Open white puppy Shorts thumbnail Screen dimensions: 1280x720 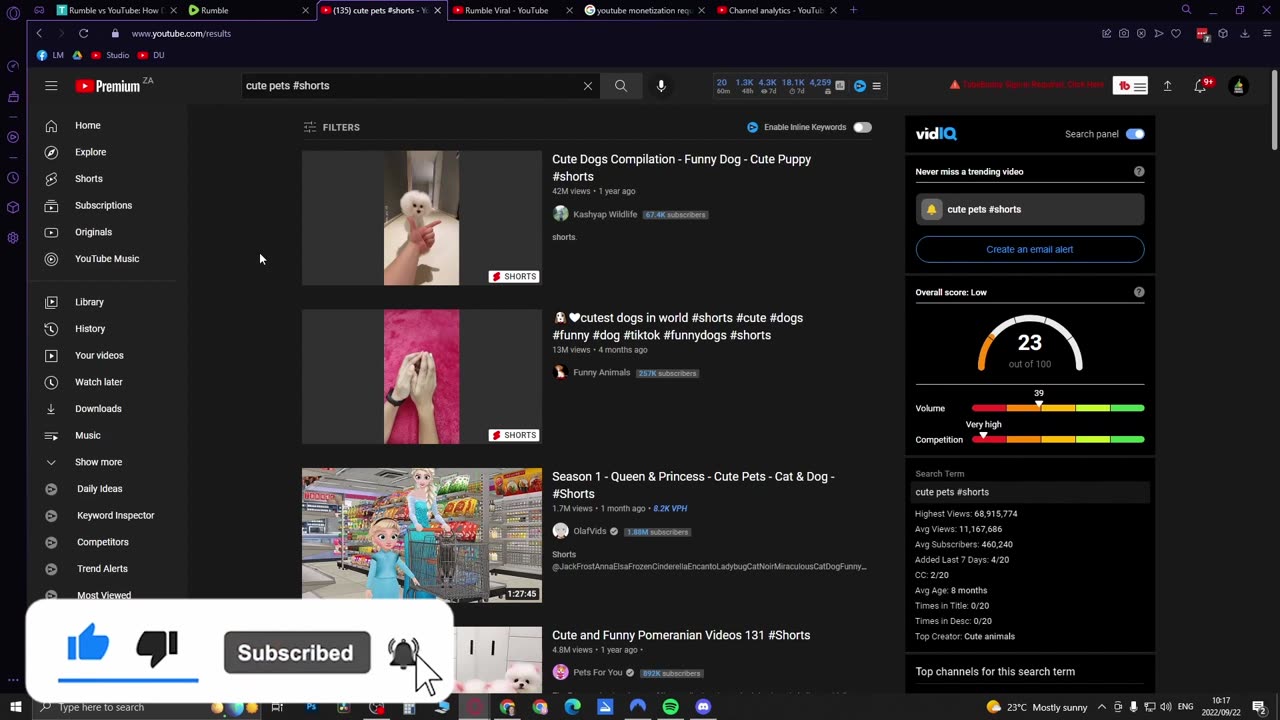(422, 218)
